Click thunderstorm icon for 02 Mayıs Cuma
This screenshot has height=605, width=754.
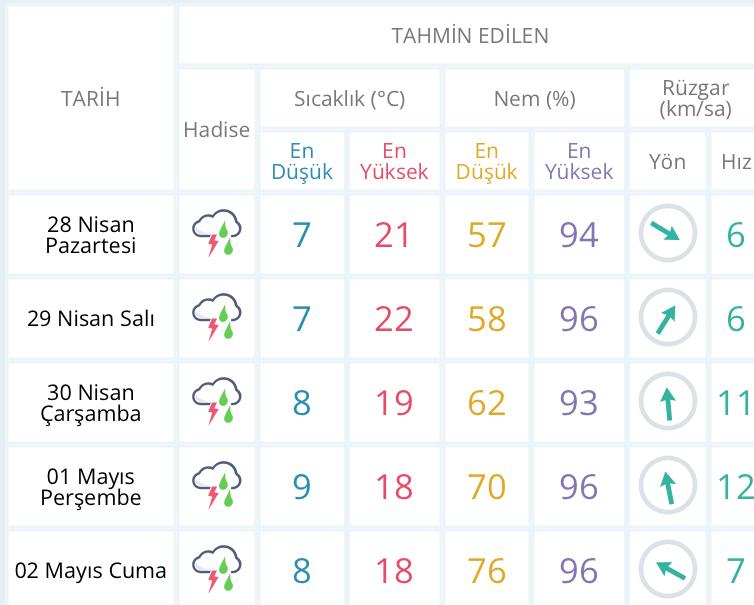click(217, 570)
